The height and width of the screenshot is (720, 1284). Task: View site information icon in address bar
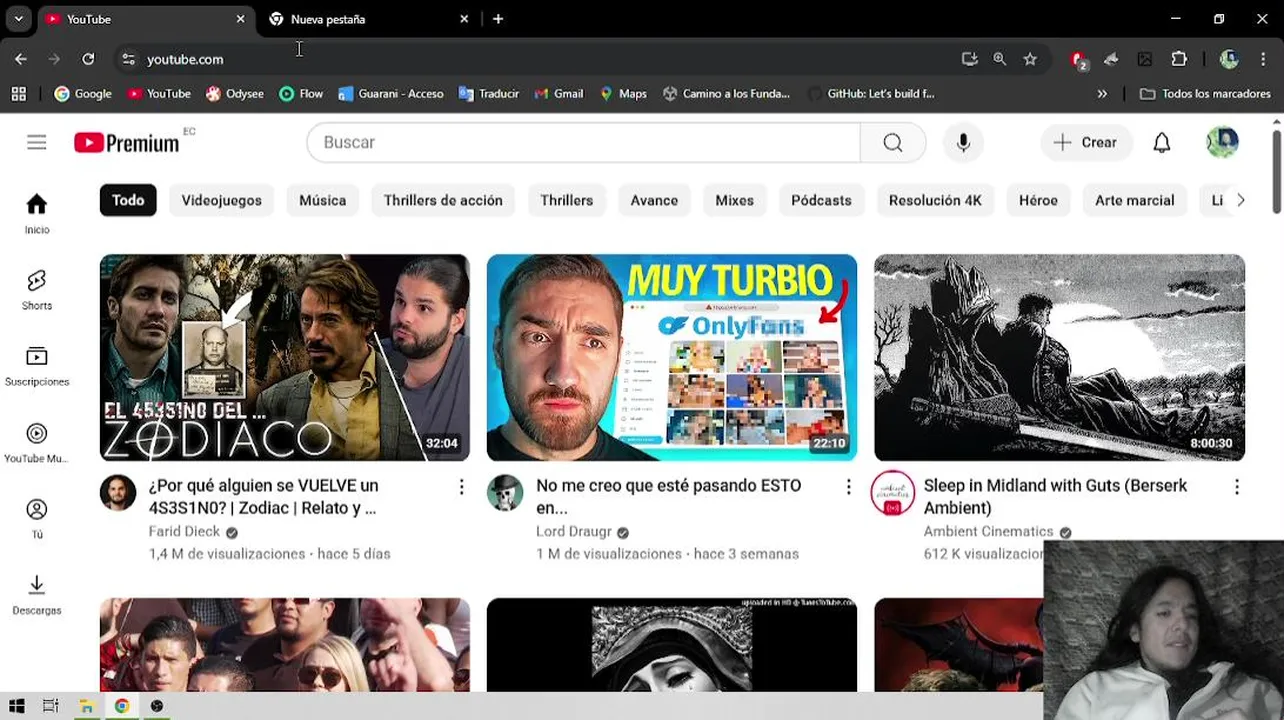(x=128, y=59)
